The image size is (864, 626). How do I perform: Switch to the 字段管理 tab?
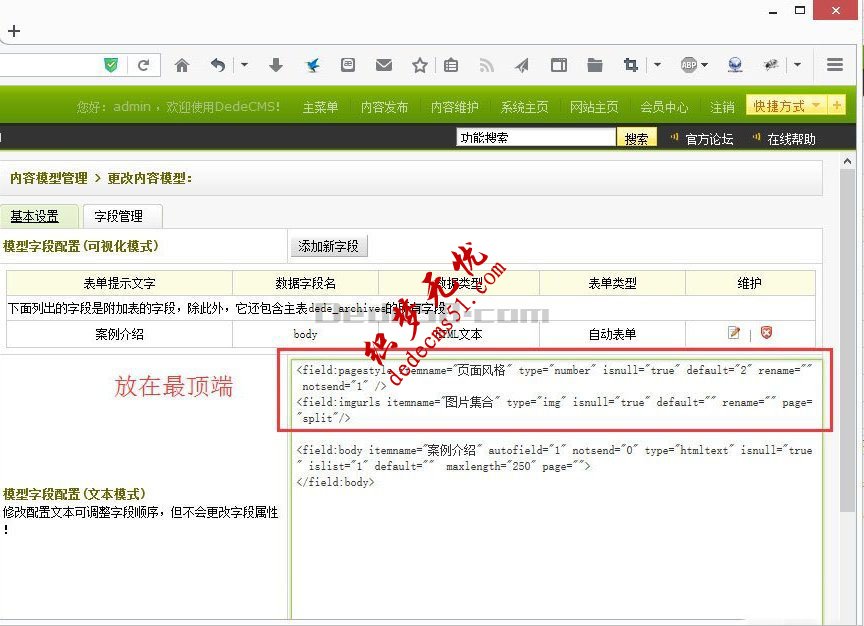tap(121, 215)
